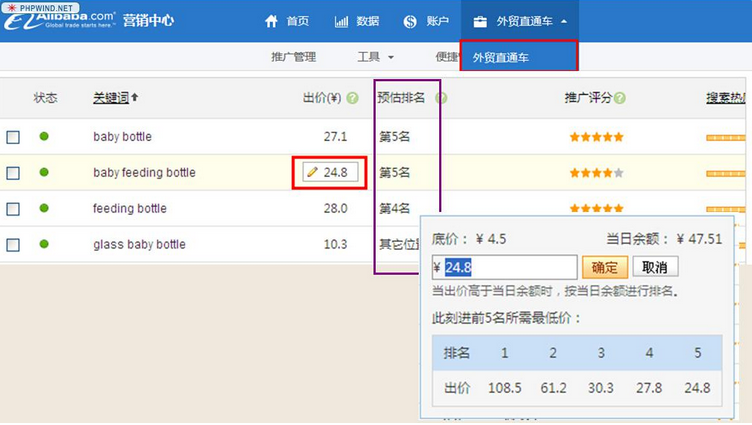Click the briefcase icon for 外贸直通车
This screenshot has width=752, height=425.
coord(480,21)
